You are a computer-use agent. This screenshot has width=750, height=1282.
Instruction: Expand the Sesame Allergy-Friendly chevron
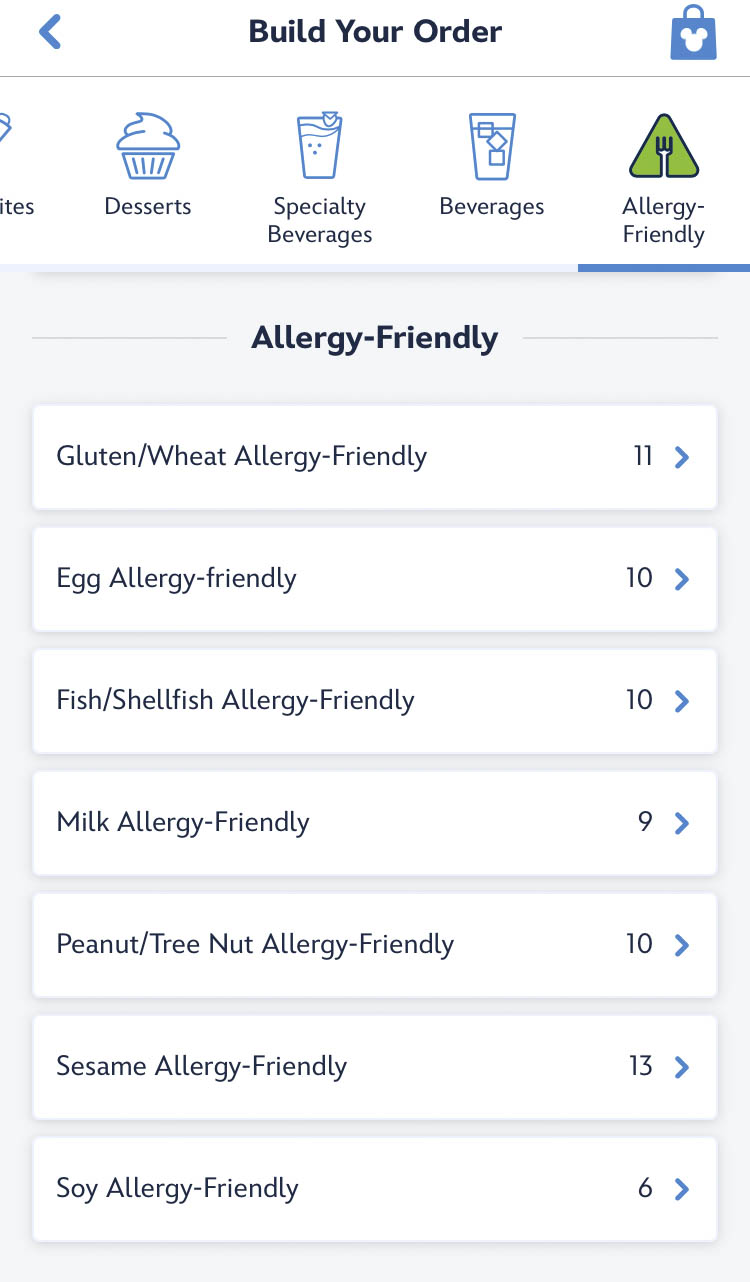pyautogui.click(x=682, y=1068)
